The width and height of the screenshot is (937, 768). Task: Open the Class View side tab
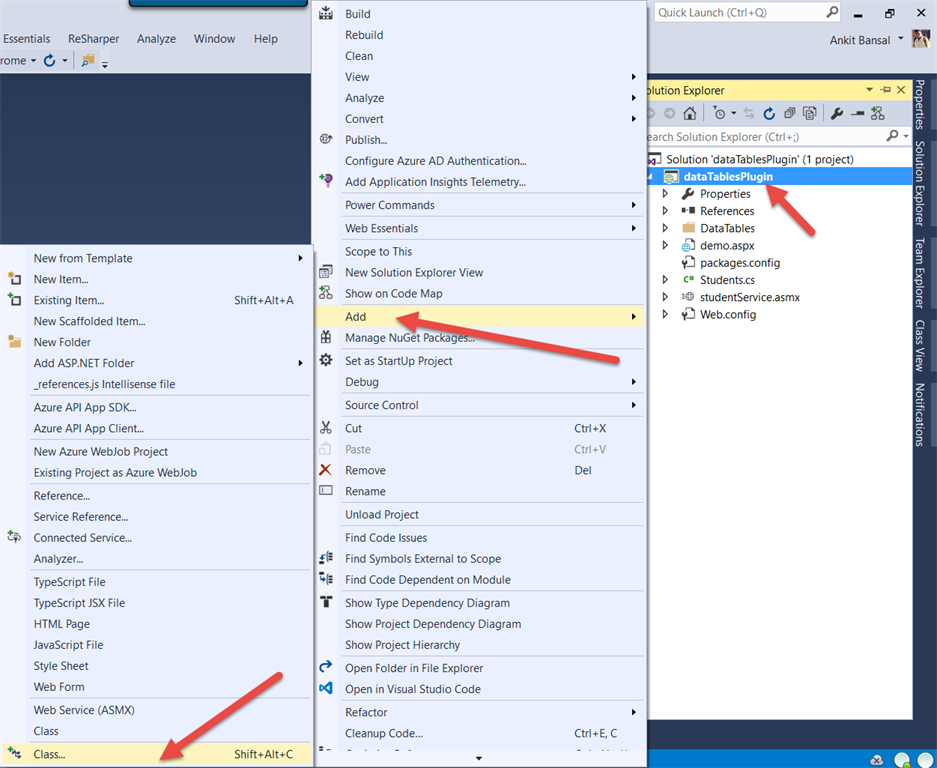[920, 345]
